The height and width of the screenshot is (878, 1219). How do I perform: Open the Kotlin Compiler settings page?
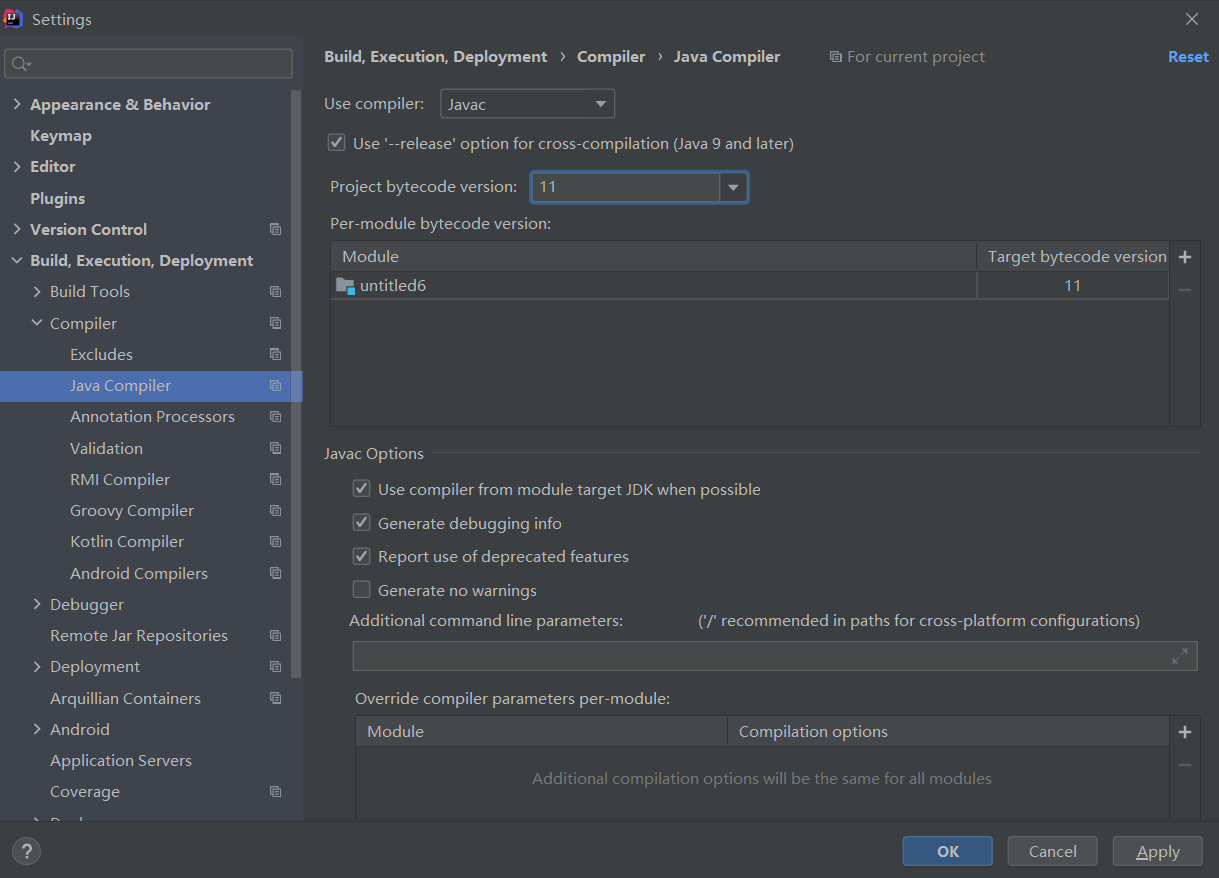(x=127, y=542)
